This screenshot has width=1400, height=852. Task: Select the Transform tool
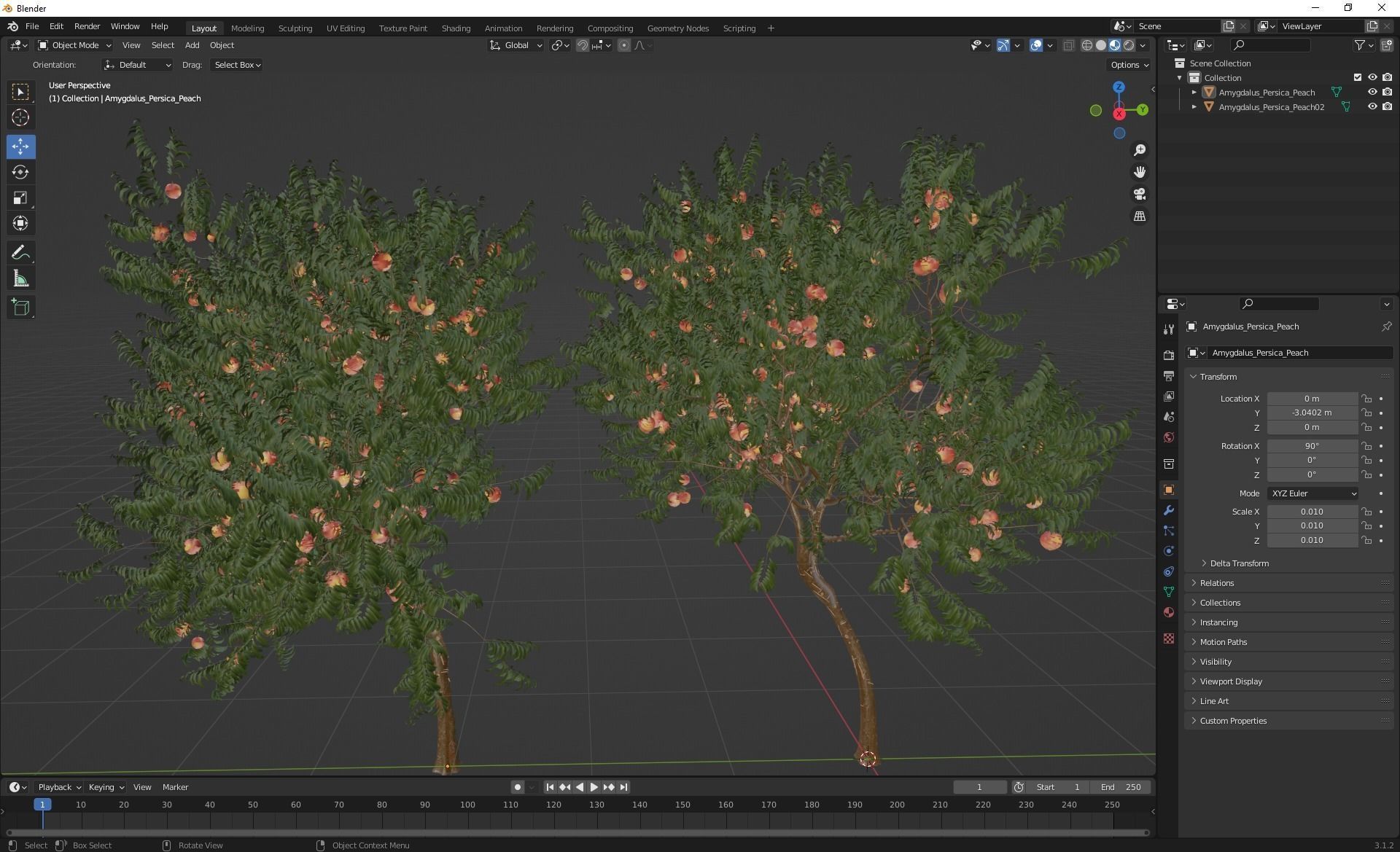pyautogui.click(x=20, y=223)
